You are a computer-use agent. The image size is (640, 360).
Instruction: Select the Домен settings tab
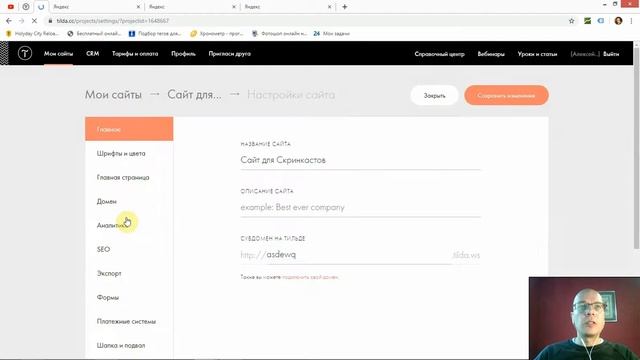click(x=129, y=202)
